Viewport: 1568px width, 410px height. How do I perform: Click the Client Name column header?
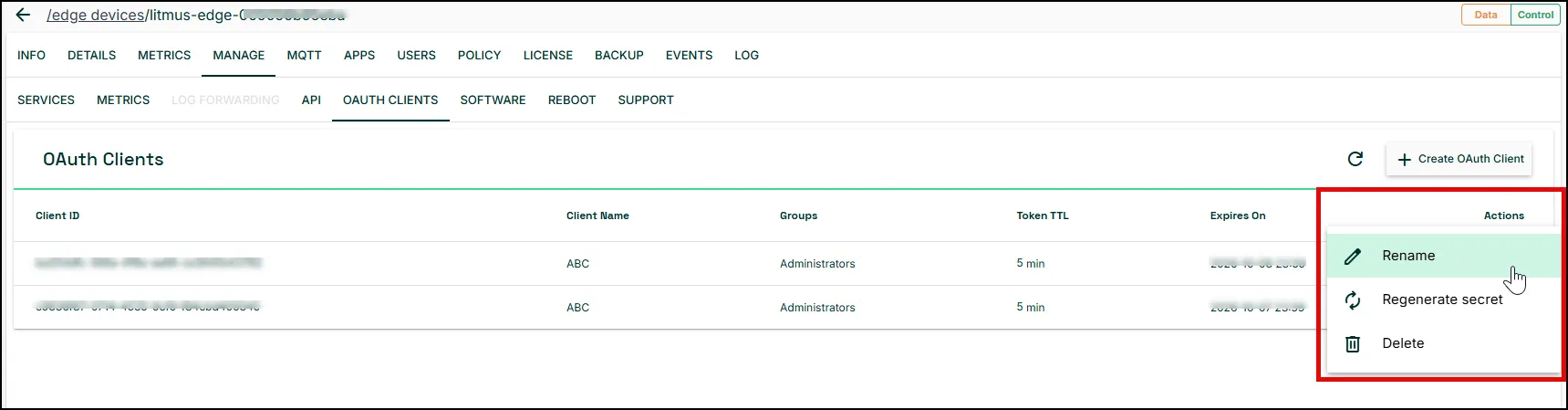(x=597, y=216)
